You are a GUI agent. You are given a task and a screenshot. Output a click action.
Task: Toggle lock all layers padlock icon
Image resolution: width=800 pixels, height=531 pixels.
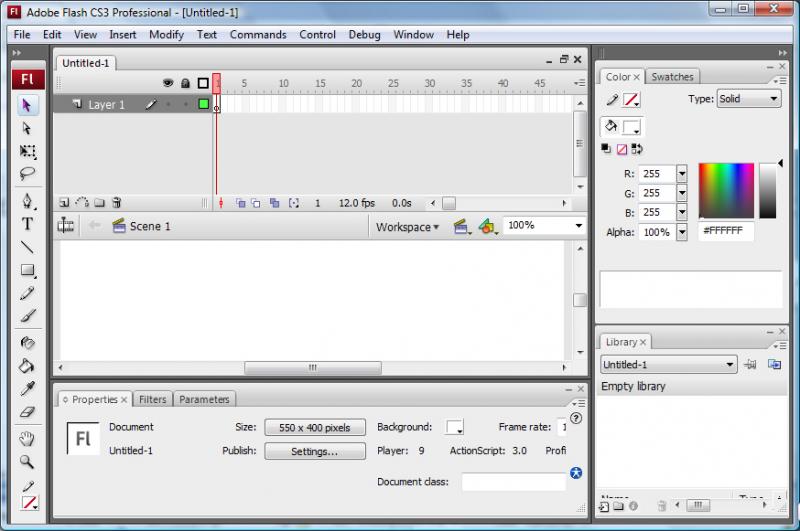[x=186, y=83]
